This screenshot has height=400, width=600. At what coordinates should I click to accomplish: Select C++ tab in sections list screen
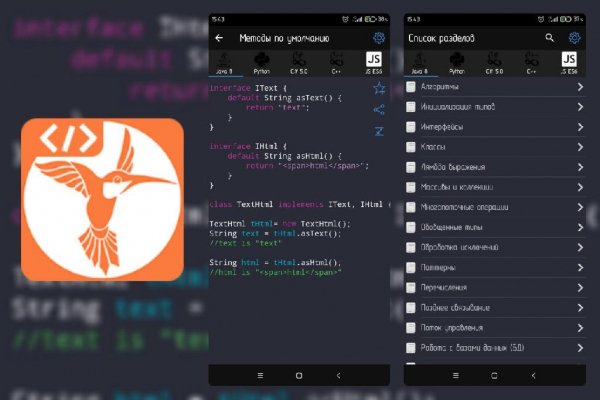(x=531, y=64)
